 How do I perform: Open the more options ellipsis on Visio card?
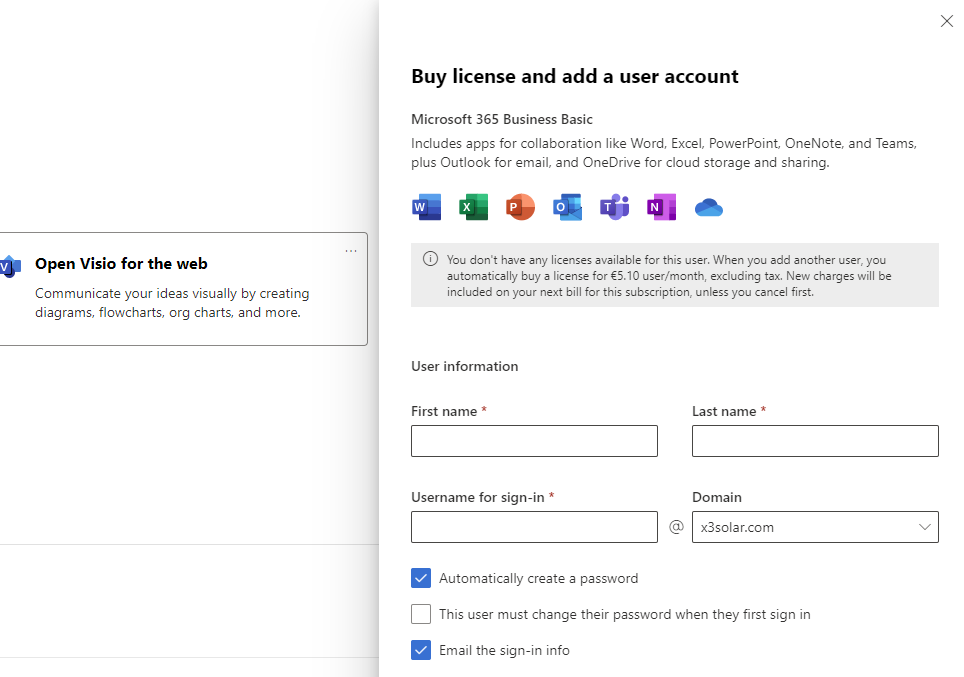351,251
